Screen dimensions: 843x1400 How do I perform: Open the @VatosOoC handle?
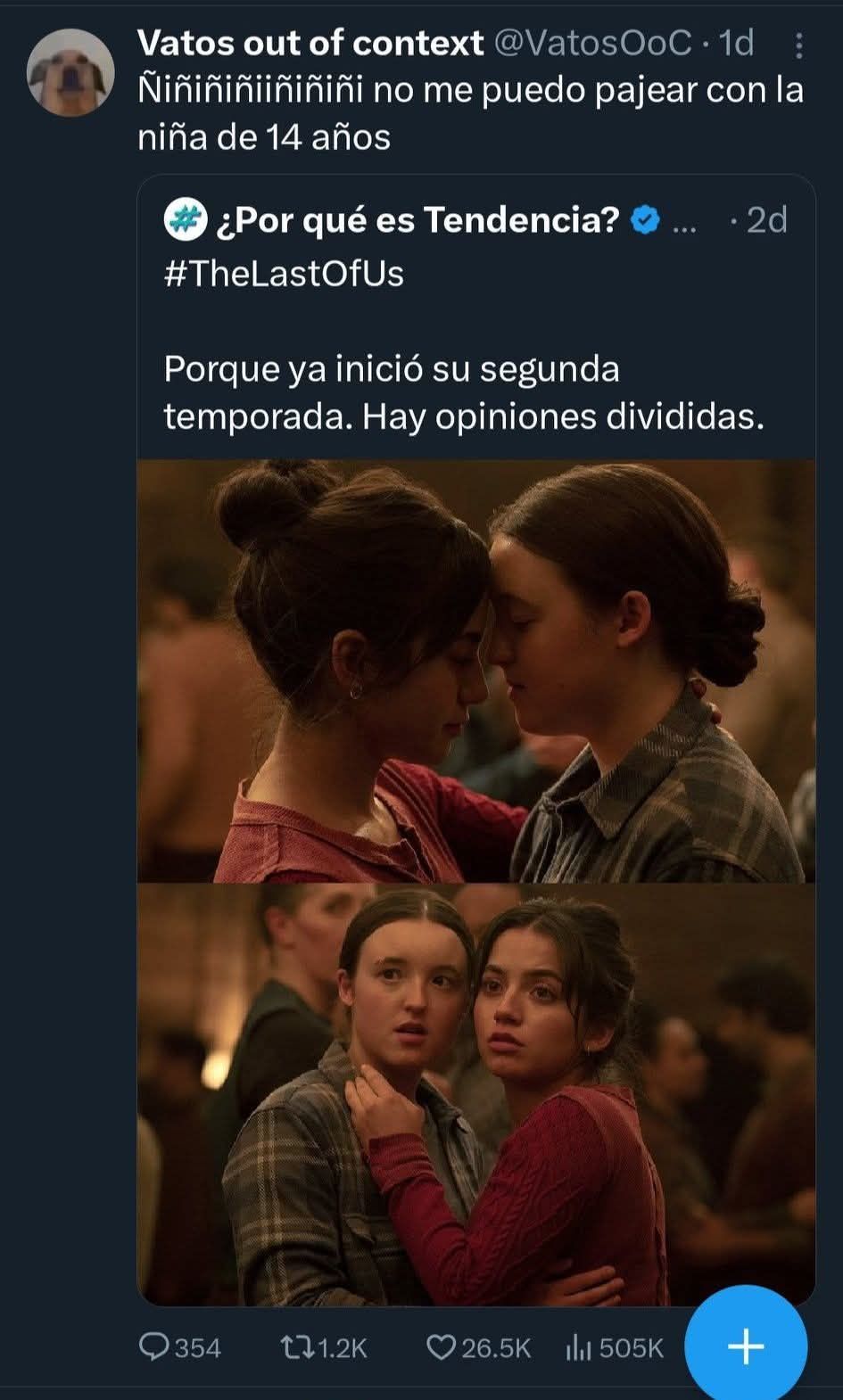coord(592,42)
